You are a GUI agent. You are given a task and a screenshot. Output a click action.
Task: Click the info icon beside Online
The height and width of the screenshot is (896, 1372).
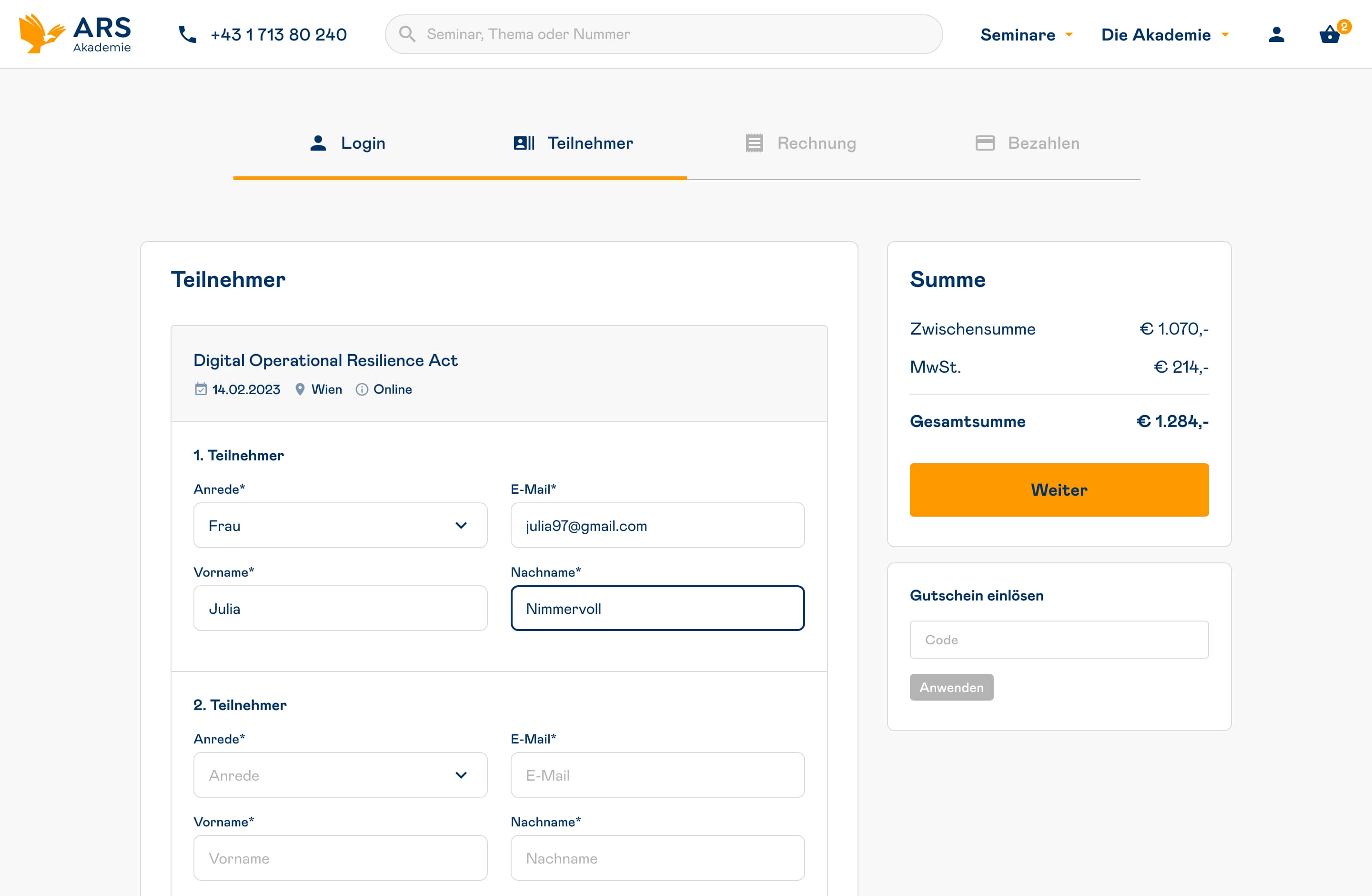point(362,389)
